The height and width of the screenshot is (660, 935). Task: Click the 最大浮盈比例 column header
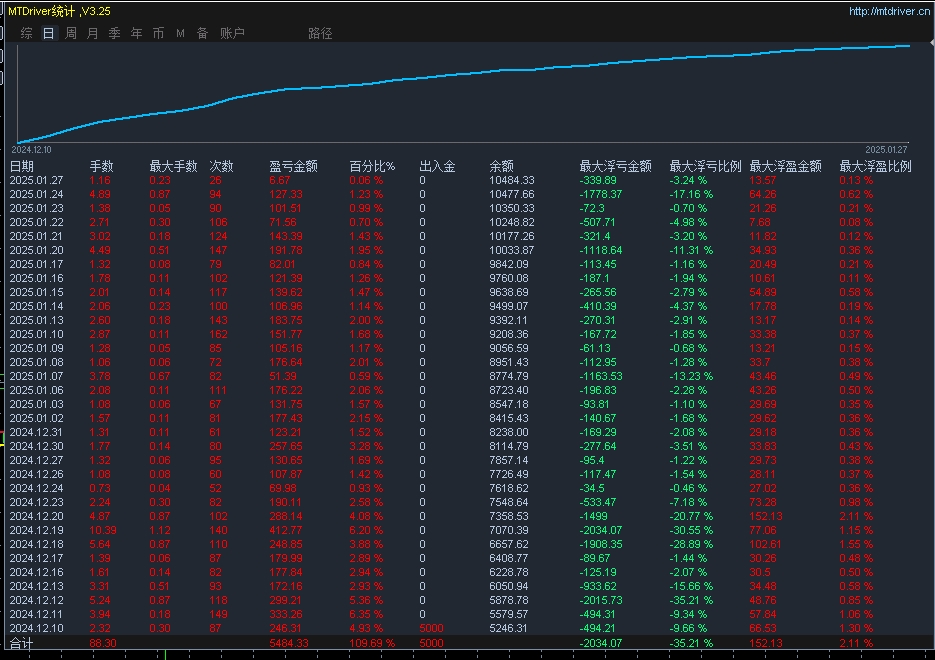pyautogui.click(x=875, y=166)
